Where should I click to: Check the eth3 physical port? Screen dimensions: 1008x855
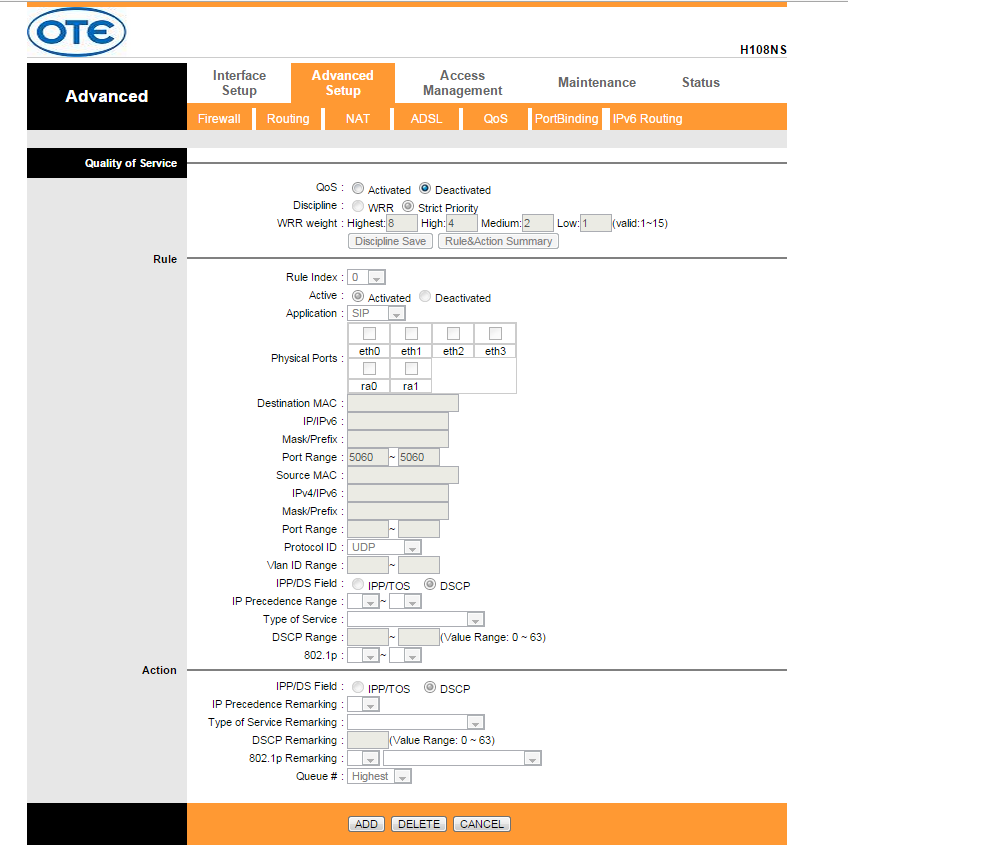pos(495,334)
